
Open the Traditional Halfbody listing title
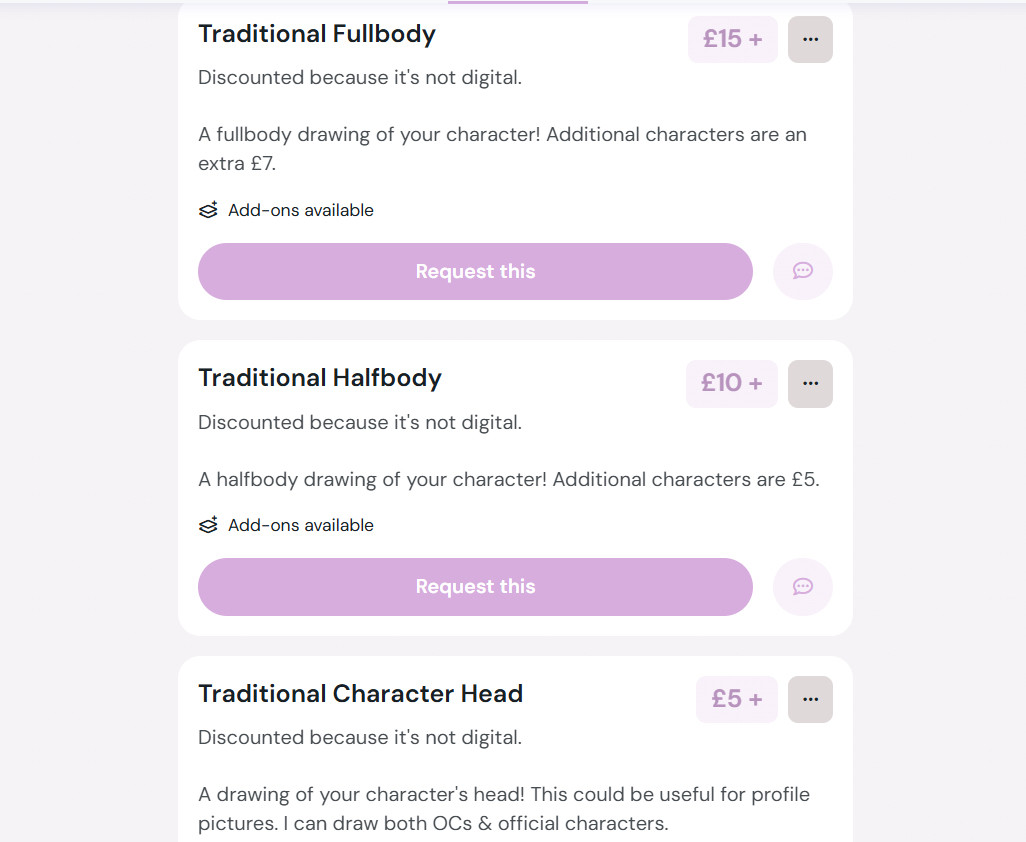point(320,378)
